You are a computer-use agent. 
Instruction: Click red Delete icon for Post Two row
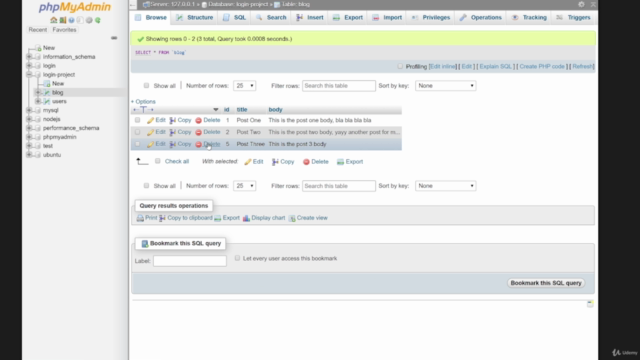tap(198, 132)
